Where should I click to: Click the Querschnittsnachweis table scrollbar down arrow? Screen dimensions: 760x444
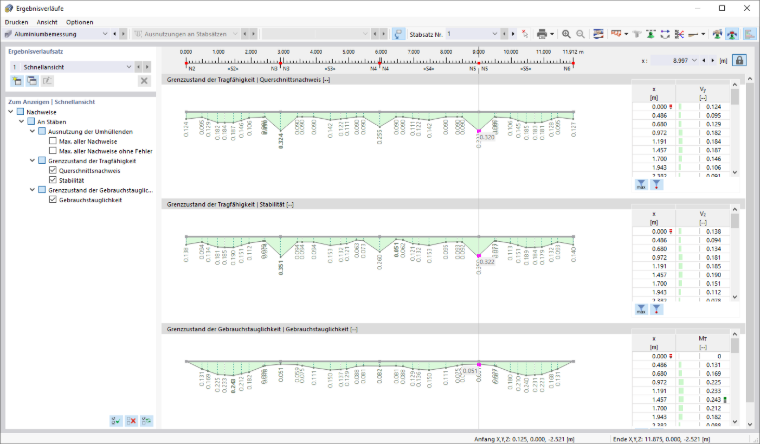(x=735, y=172)
